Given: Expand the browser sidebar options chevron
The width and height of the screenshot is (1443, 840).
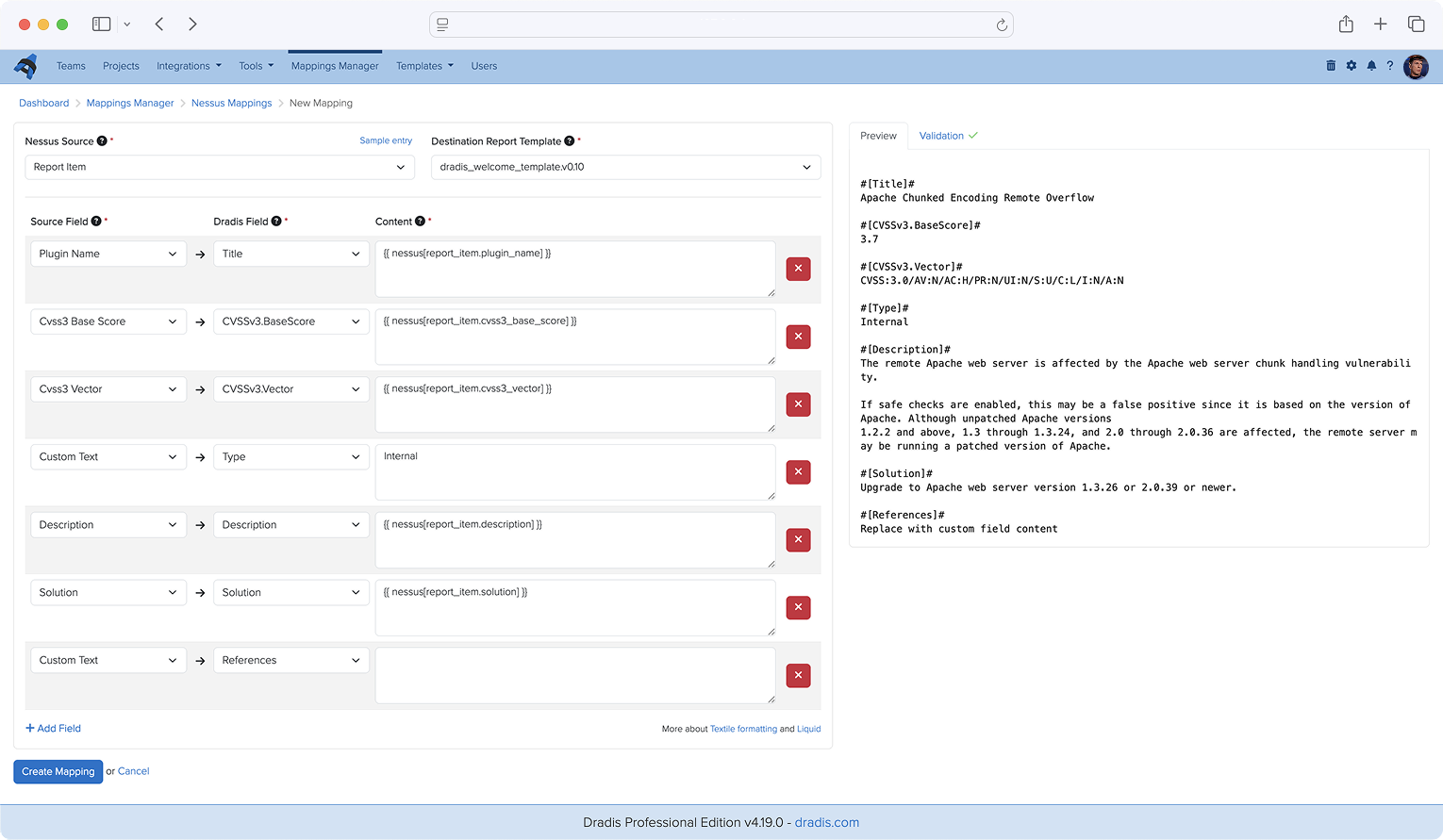Looking at the screenshot, I should [x=127, y=25].
